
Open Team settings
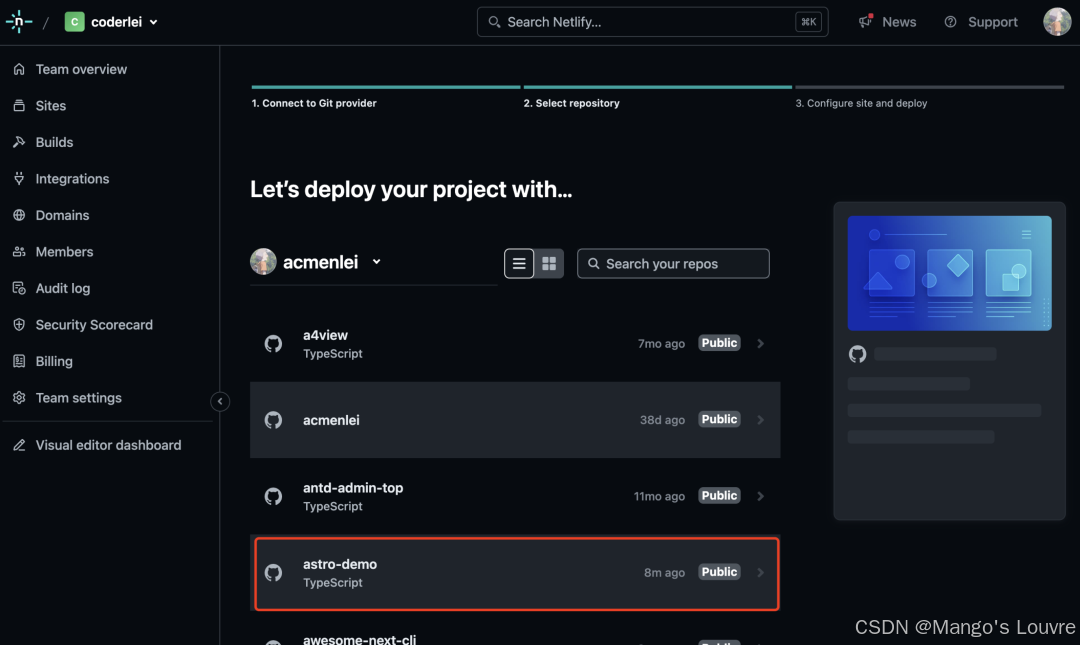(x=79, y=398)
